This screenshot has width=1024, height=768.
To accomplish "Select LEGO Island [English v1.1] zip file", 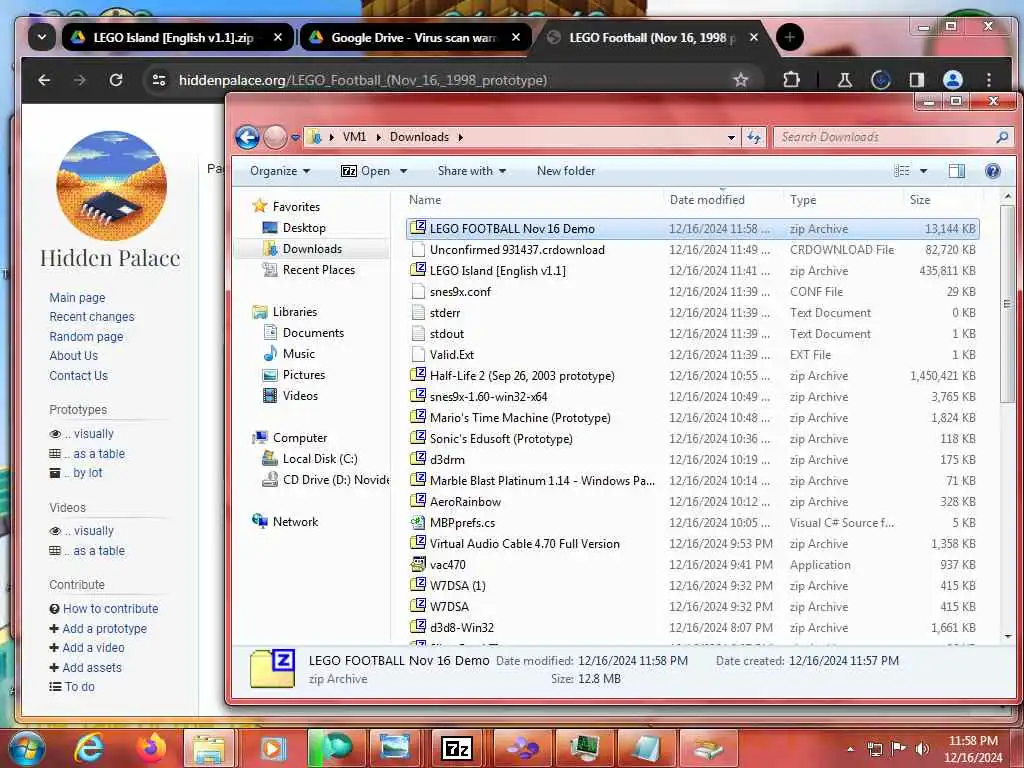I will point(692,270).
